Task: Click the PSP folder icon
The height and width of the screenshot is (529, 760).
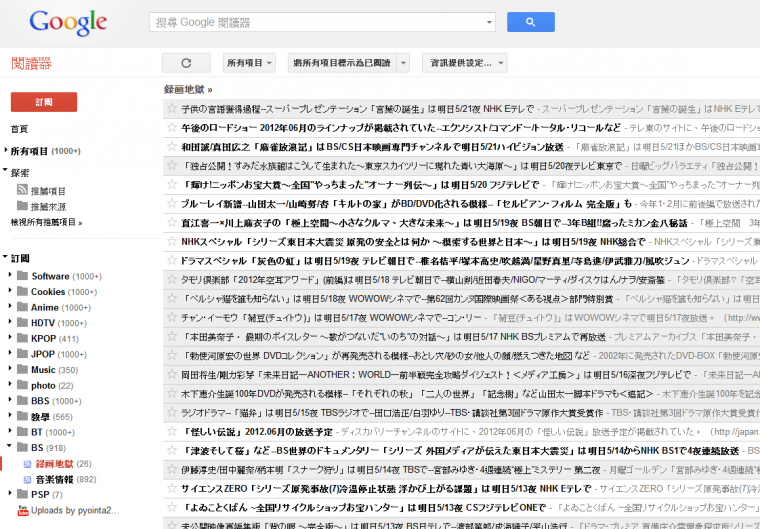Action: 22,494
